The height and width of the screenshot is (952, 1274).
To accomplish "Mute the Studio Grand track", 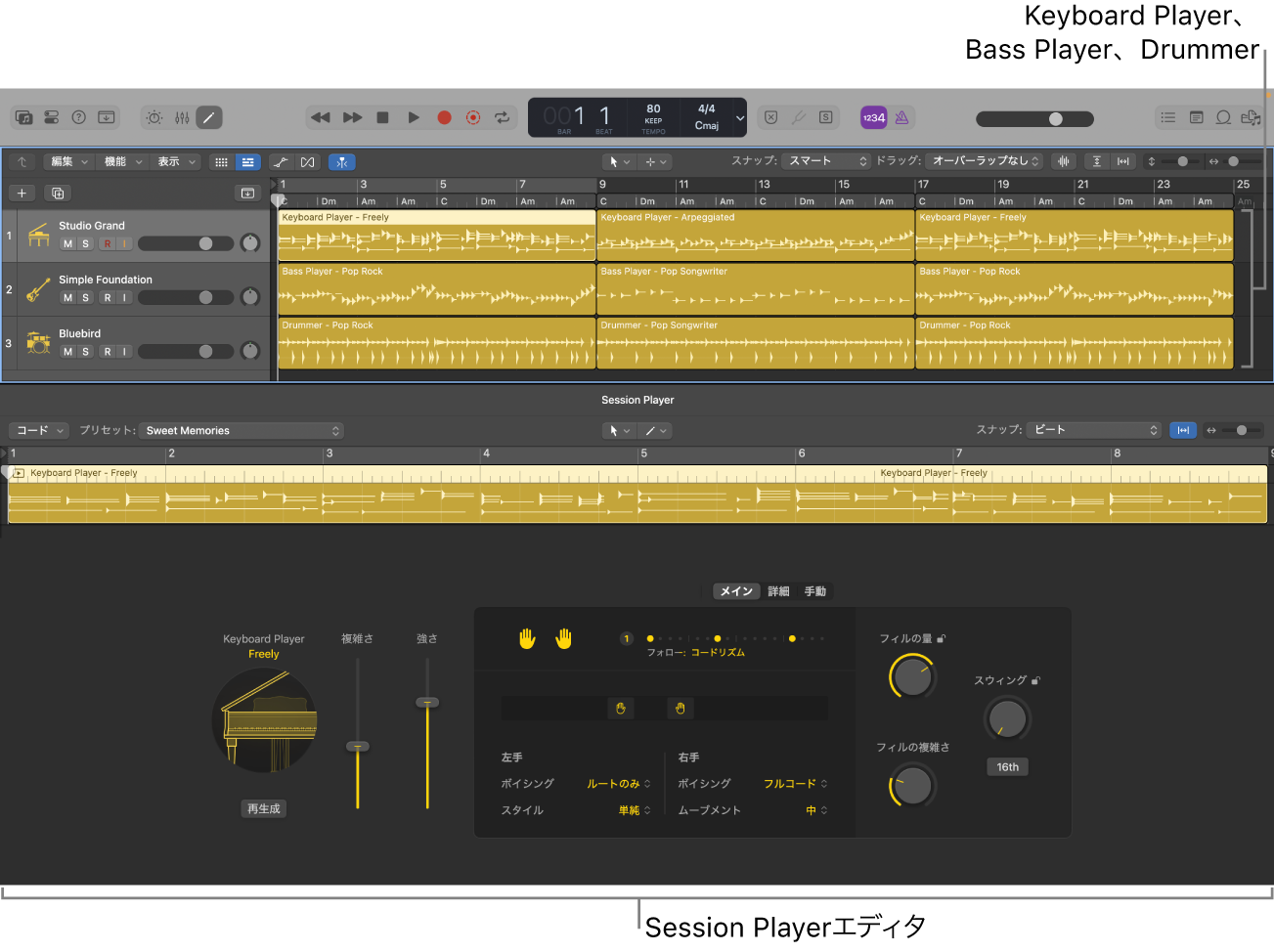I will click(x=67, y=242).
